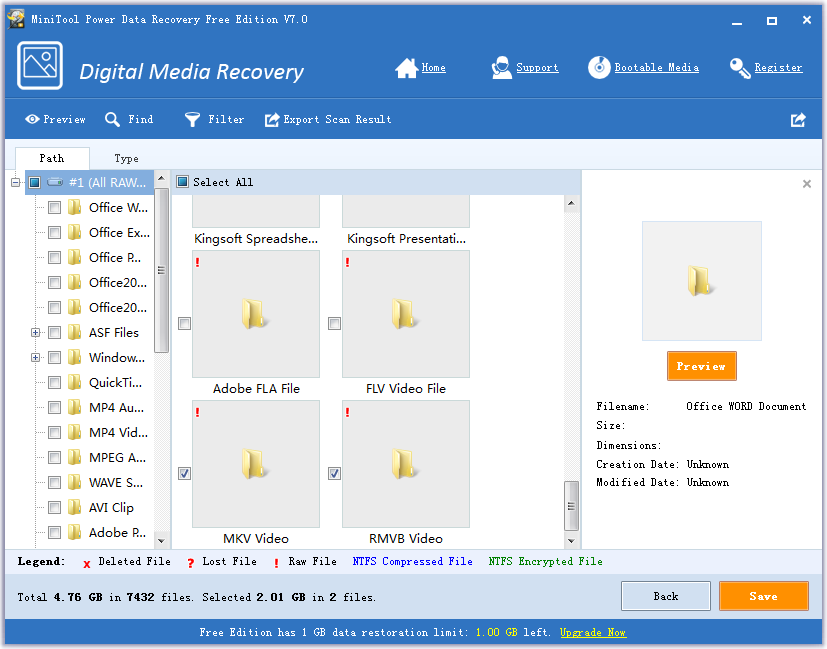Click tree panel scroll up arrow
This screenshot has height=649, width=827.
coord(161,178)
